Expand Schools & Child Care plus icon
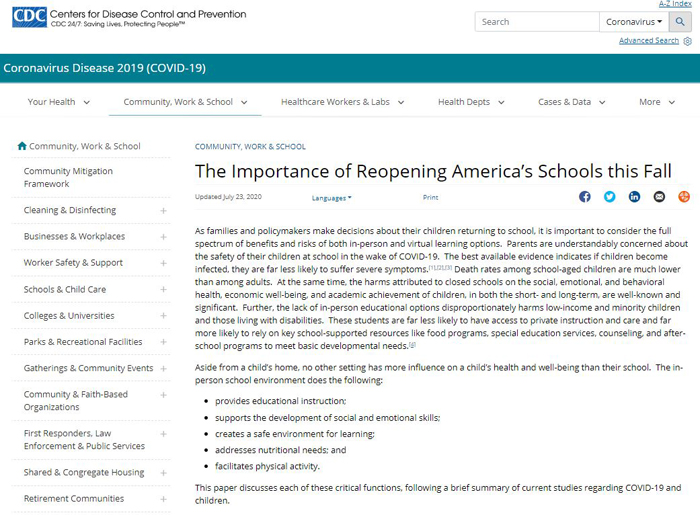This screenshot has width=700, height=515. 163,290
